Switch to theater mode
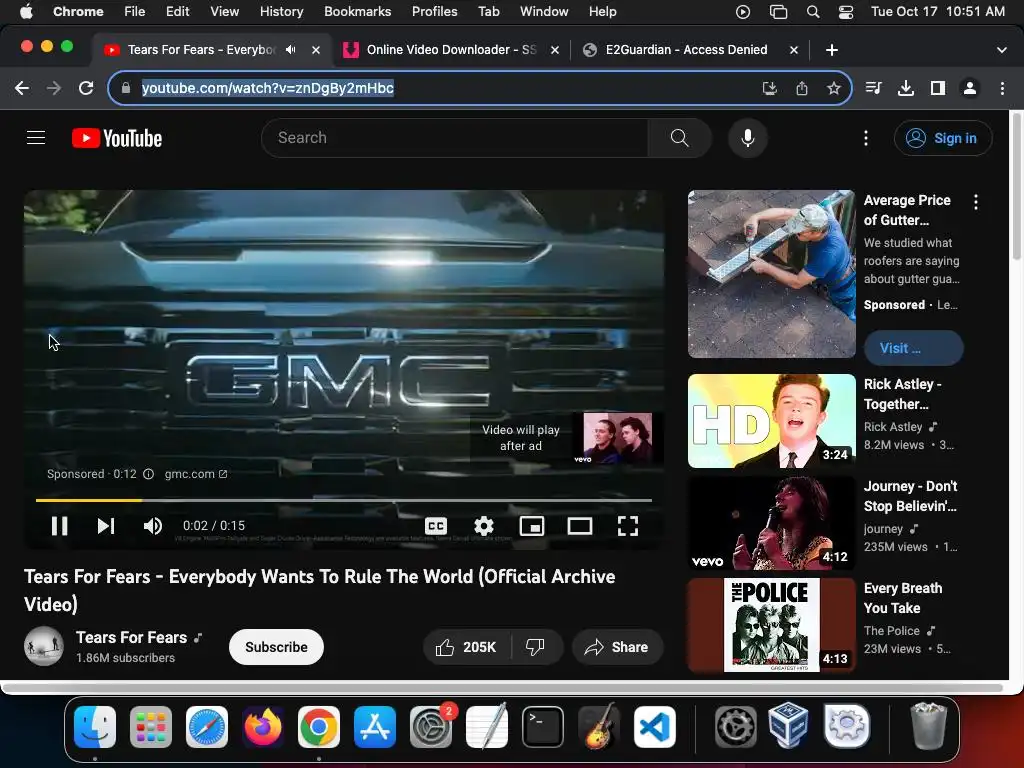1024x768 pixels. [x=580, y=526]
